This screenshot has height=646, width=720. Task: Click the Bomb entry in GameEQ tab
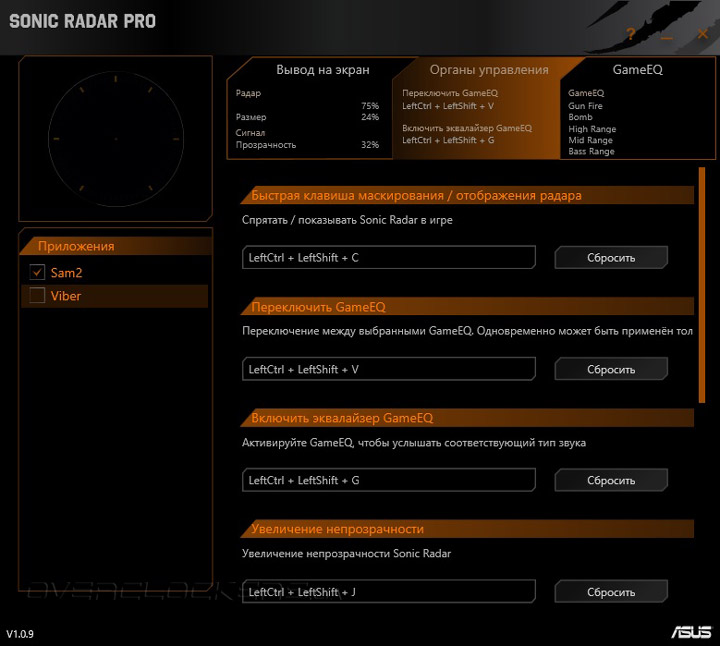[580, 117]
